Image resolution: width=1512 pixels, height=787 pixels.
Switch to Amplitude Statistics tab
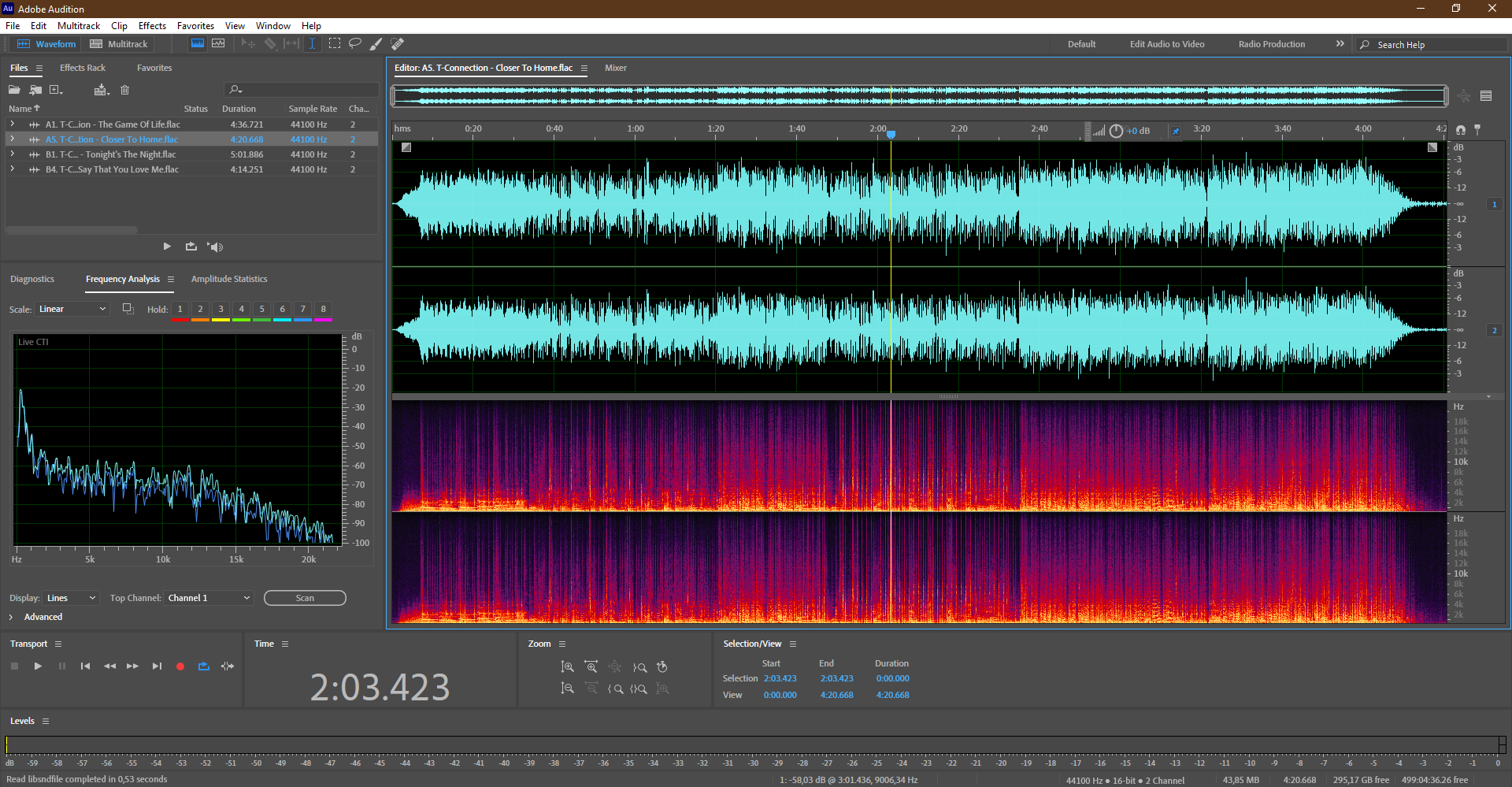pos(229,279)
